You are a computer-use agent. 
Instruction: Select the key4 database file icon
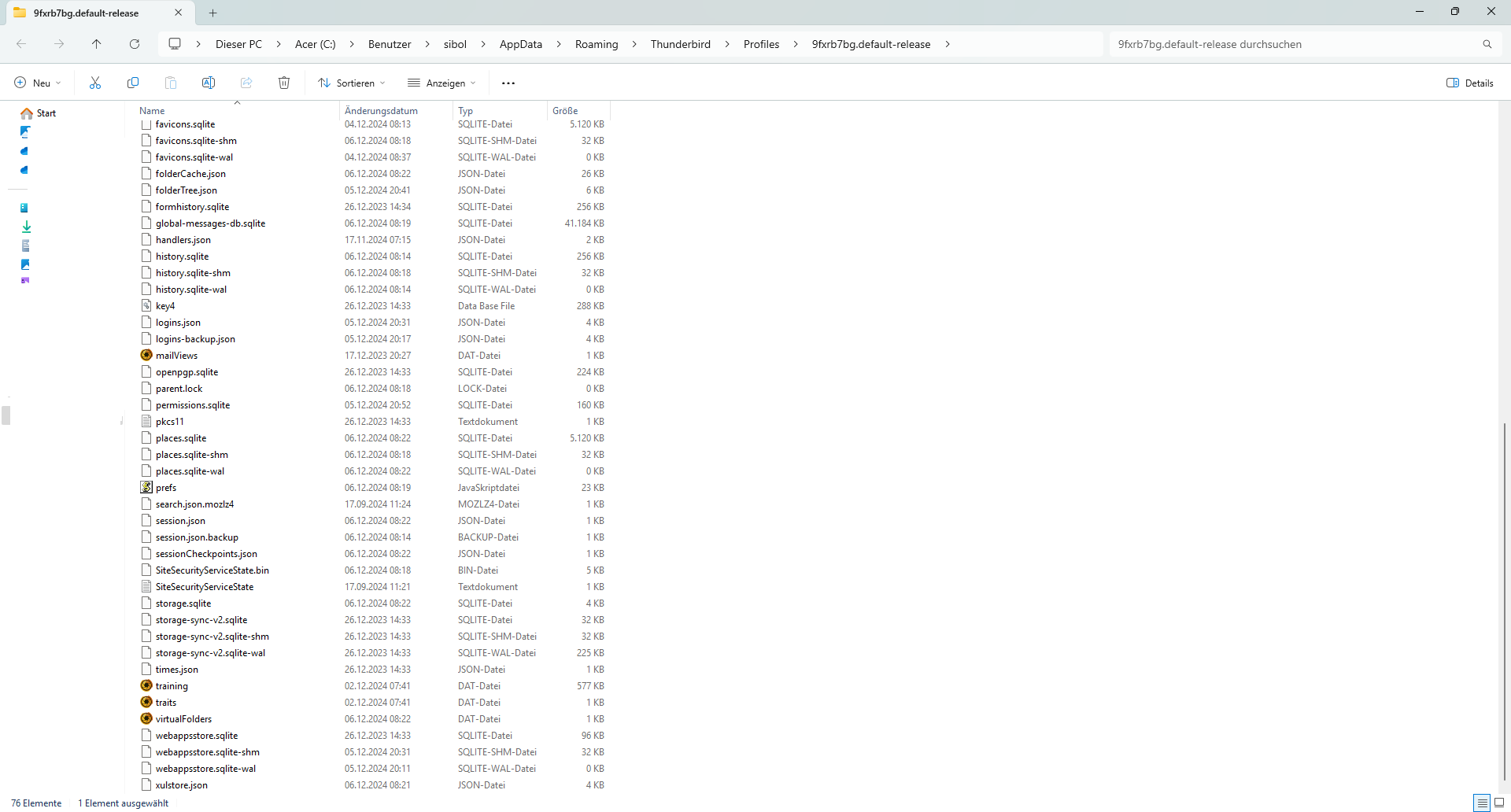coord(146,305)
